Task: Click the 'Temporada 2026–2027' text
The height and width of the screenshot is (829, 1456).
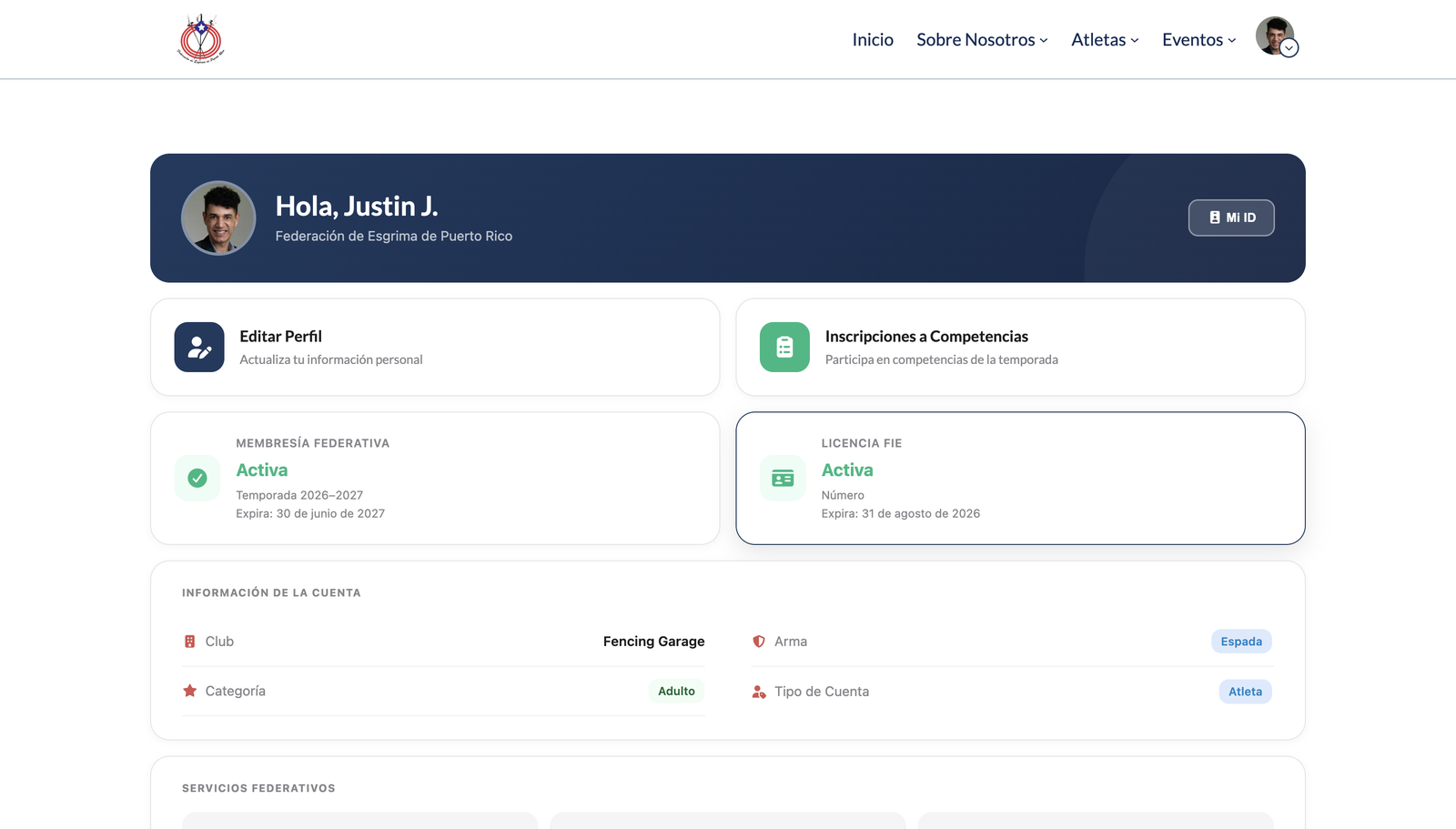Action: click(299, 495)
